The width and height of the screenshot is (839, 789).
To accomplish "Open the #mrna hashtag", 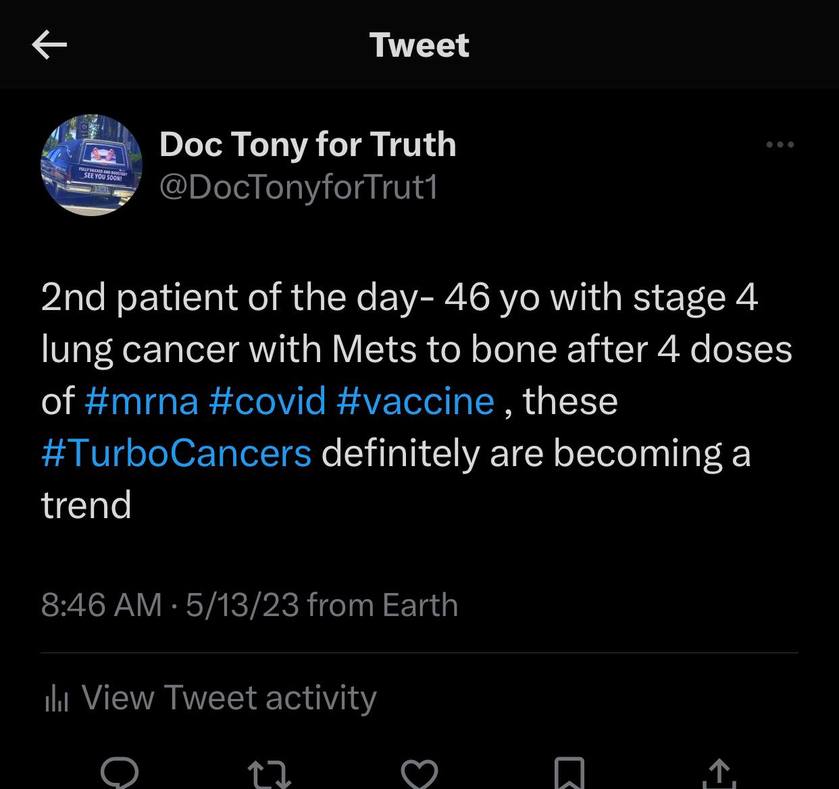I will point(141,401).
